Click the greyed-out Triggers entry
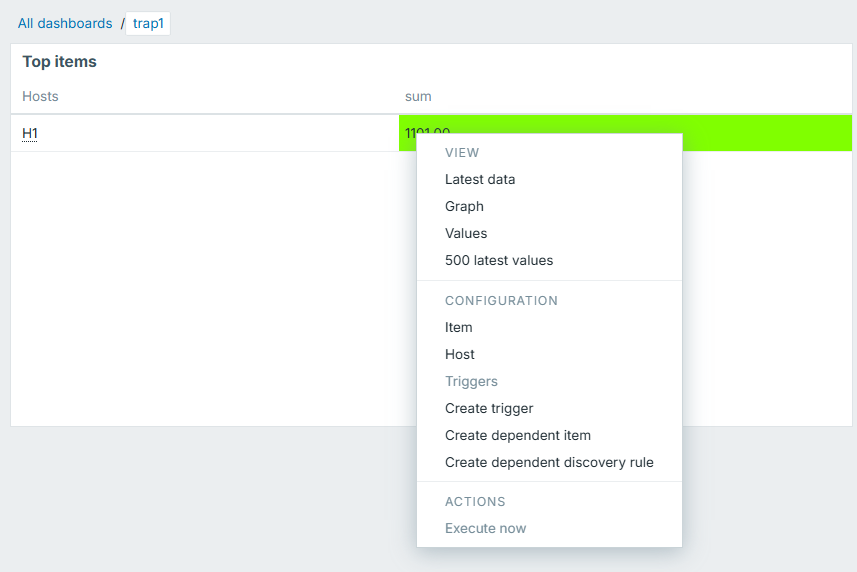This screenshot has width=857, height=572. (x=471, y=382)
